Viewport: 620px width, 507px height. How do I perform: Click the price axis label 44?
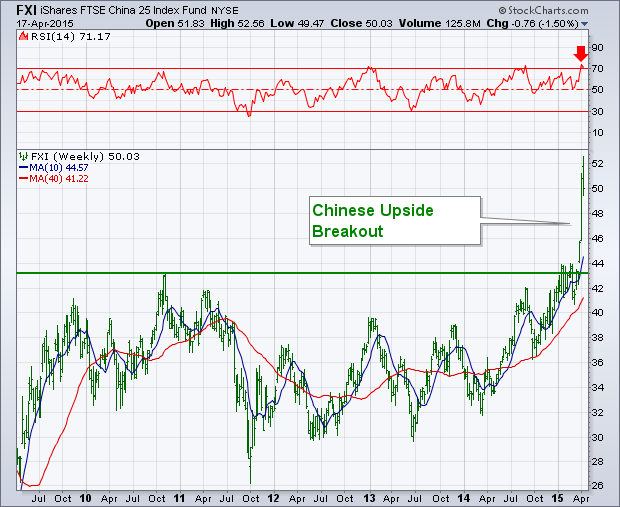click(597, 263)
